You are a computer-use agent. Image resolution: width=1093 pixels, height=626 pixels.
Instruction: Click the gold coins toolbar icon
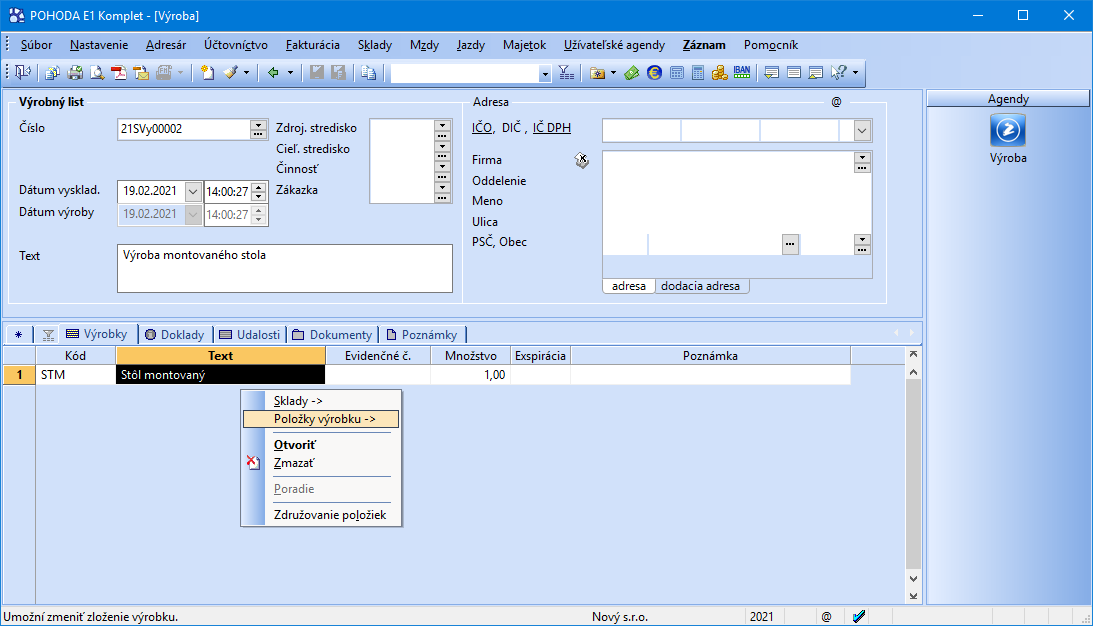point(720,73)
